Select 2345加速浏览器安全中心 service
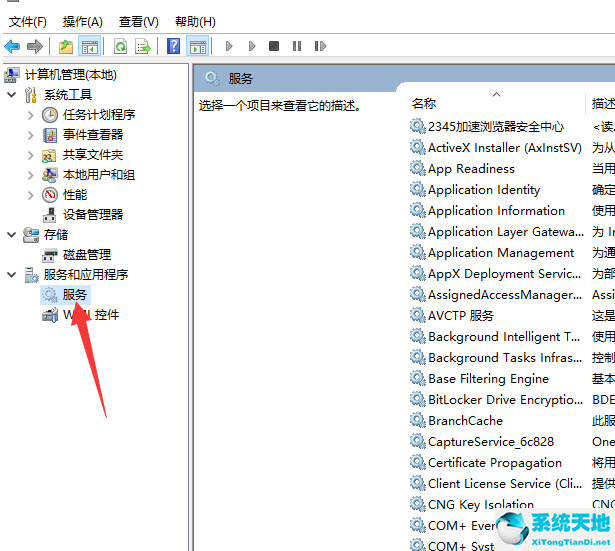 [x=496, y=127]
